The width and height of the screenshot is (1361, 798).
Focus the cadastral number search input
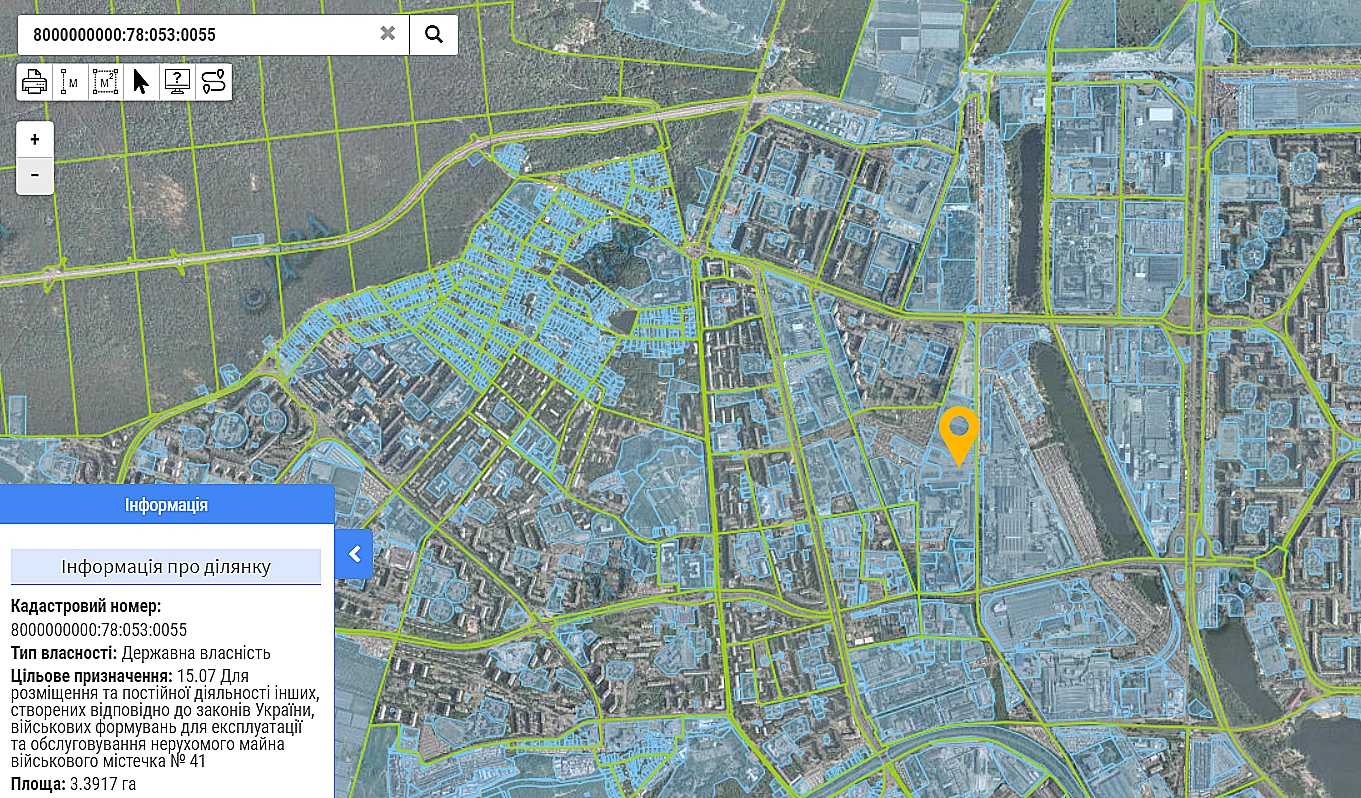tap(200, 34)
